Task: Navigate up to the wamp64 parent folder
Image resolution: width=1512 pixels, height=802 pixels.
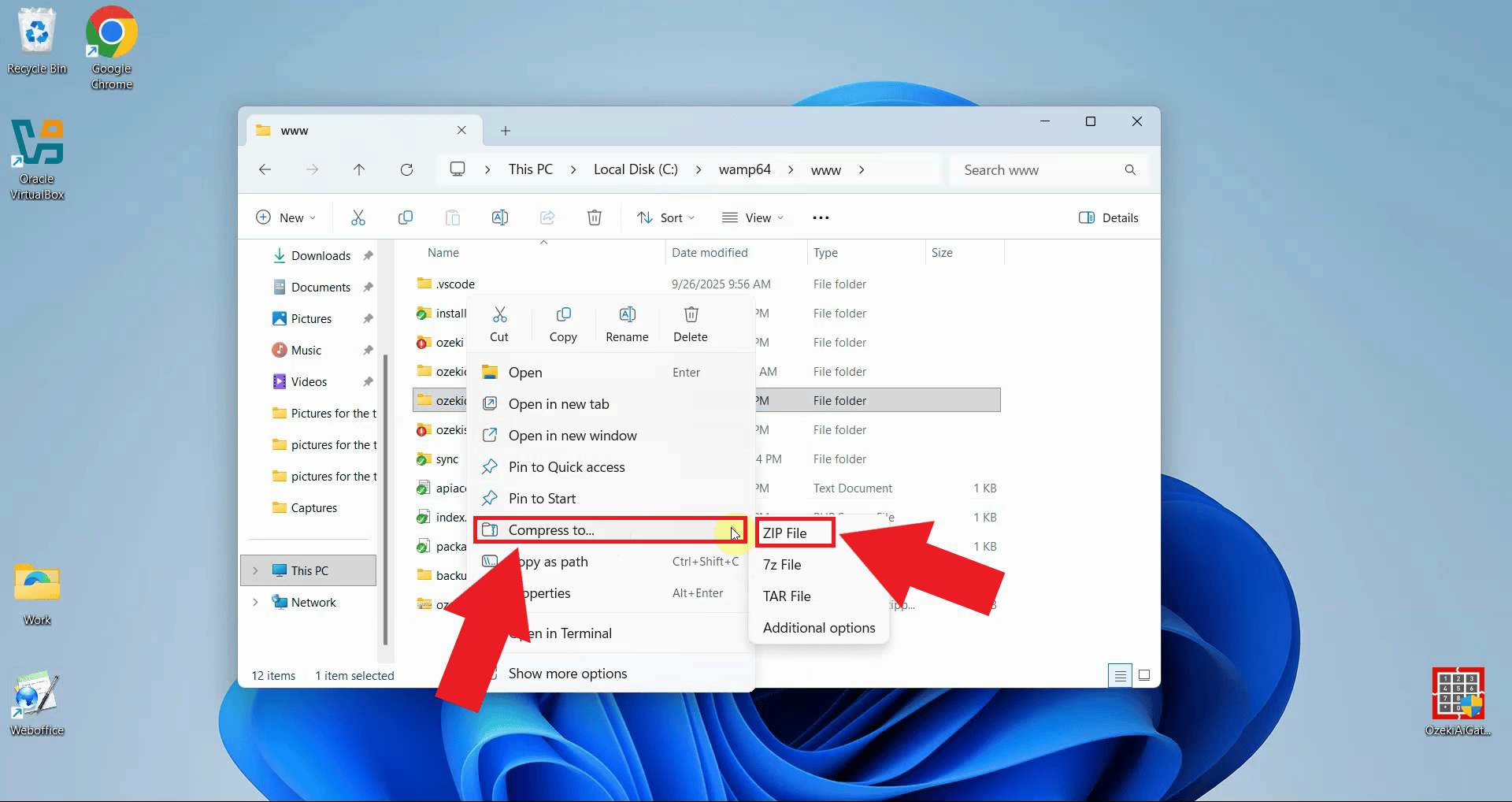Action: click(359, 169)
